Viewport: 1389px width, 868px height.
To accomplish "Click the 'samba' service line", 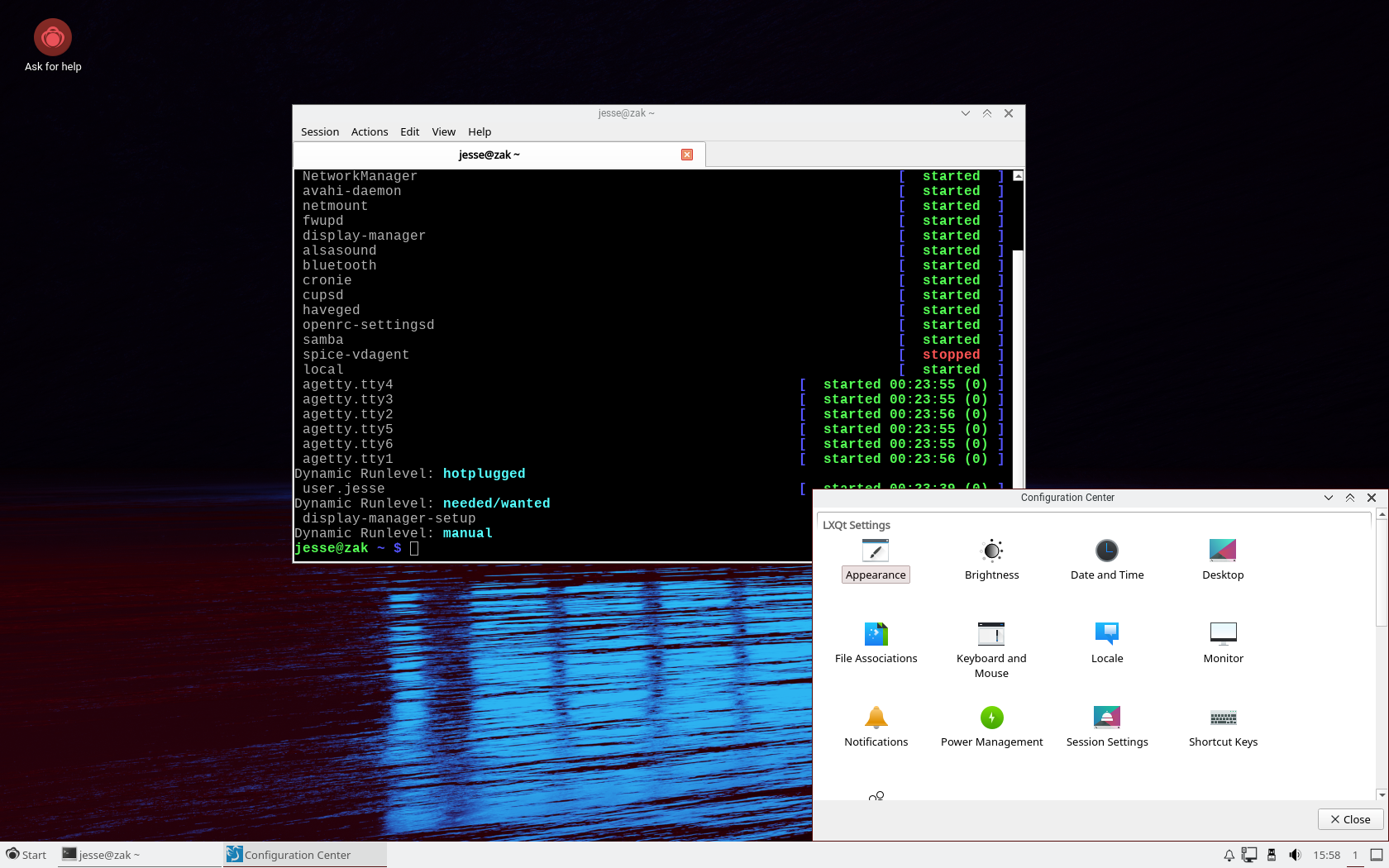I will (x=322, y=340).
